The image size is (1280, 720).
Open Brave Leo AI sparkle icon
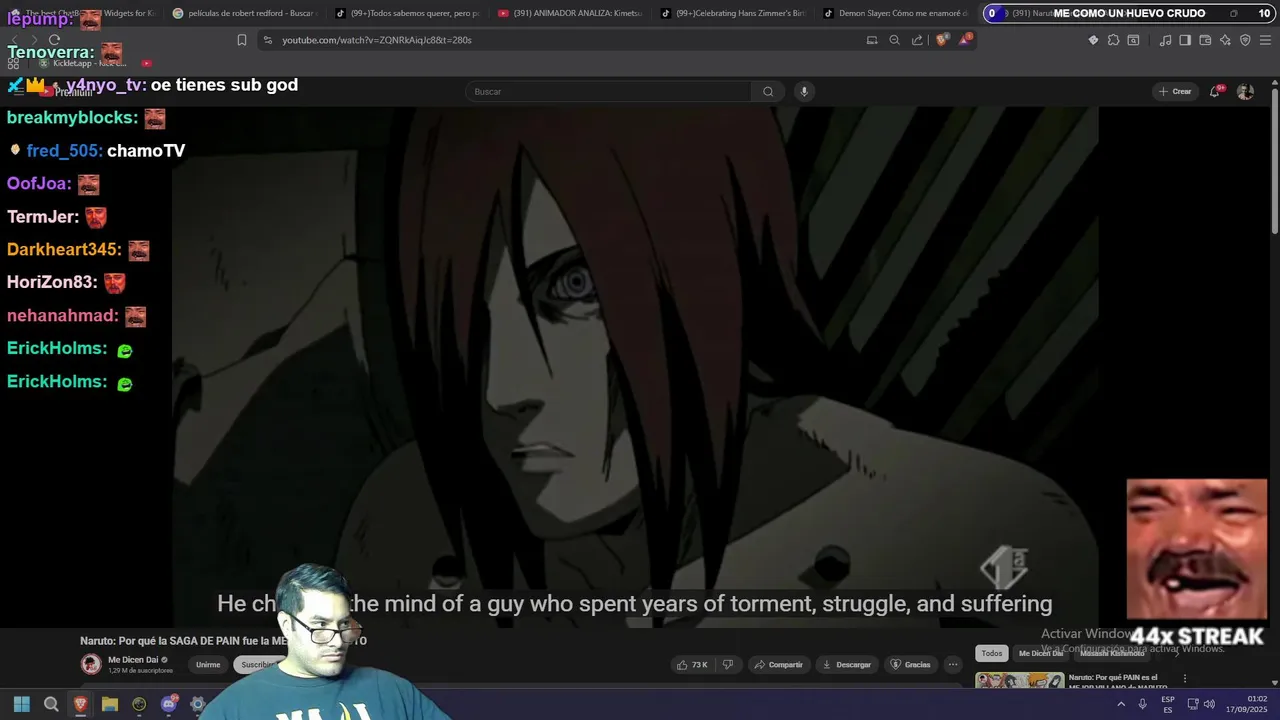coord(1225,40)
